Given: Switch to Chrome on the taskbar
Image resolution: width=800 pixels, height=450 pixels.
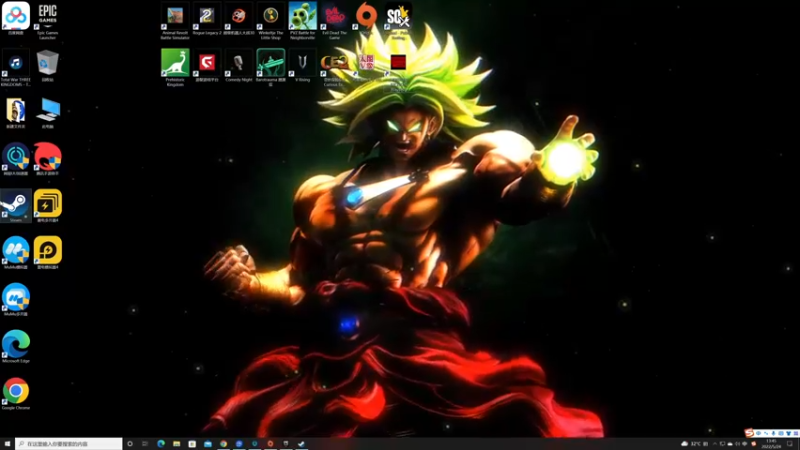Looking at the screenshot, I should click(223, 444).
